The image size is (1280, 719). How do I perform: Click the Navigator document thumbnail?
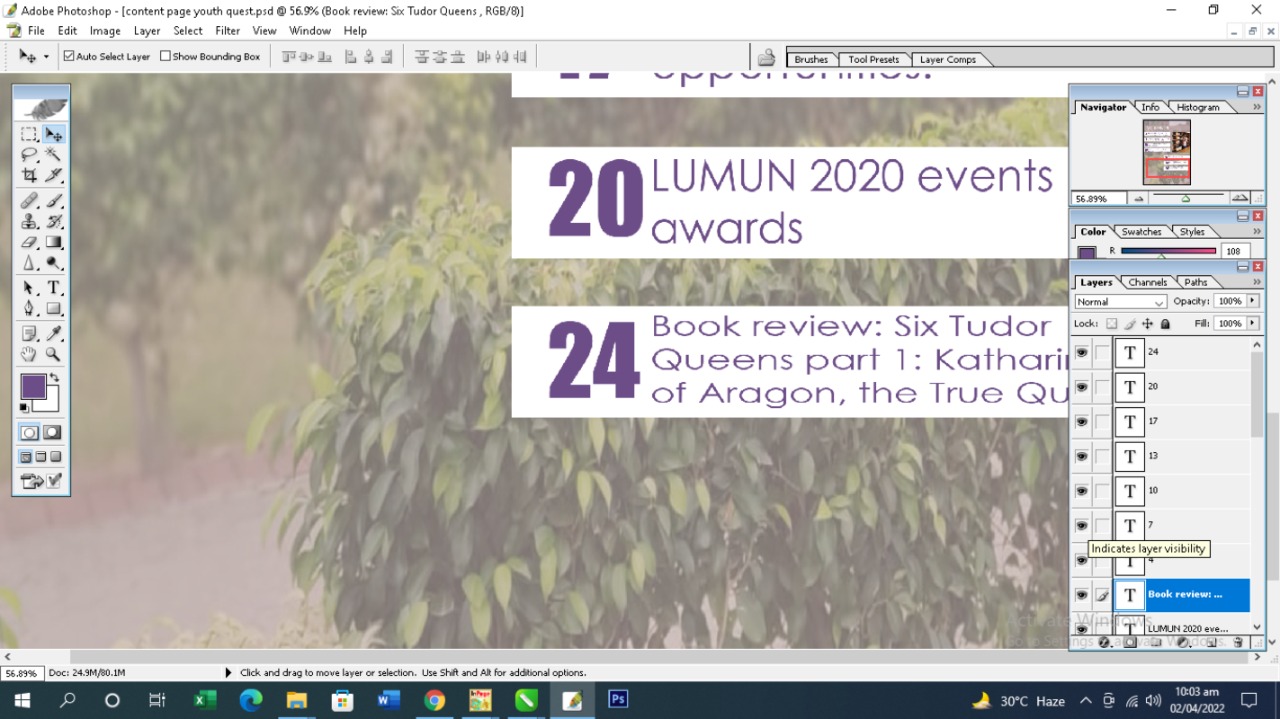(1166, 152)
